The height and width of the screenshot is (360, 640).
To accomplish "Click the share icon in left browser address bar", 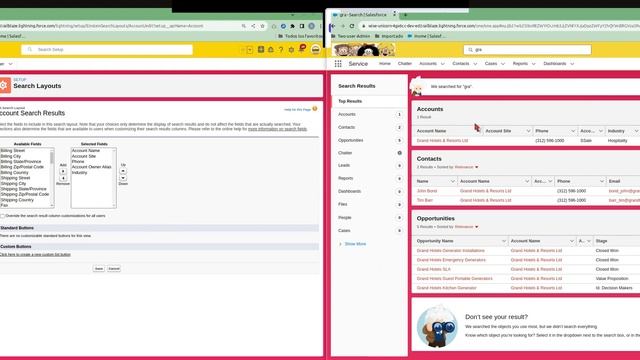I will click(253, 26).
